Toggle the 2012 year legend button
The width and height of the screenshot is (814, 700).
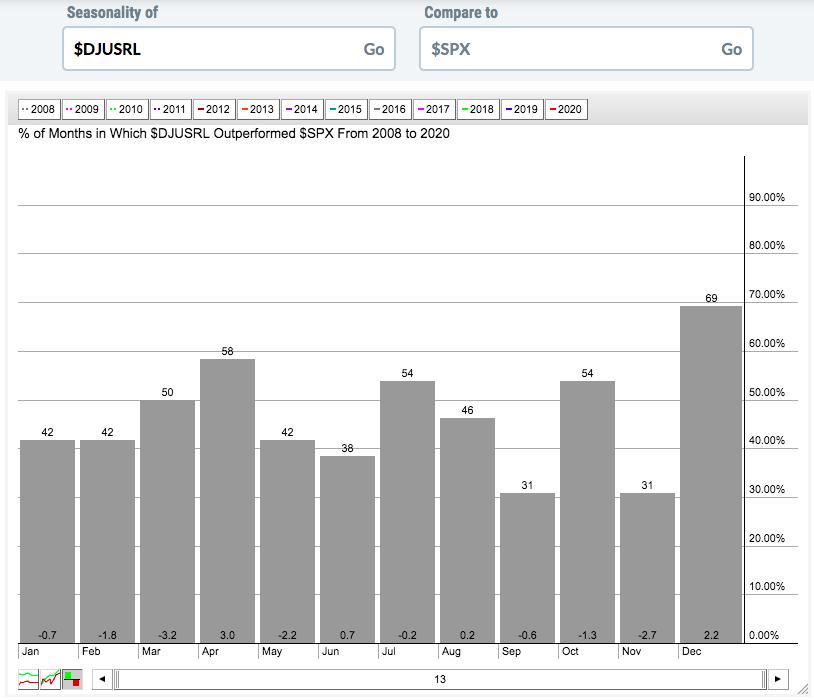tap(212, 109)
